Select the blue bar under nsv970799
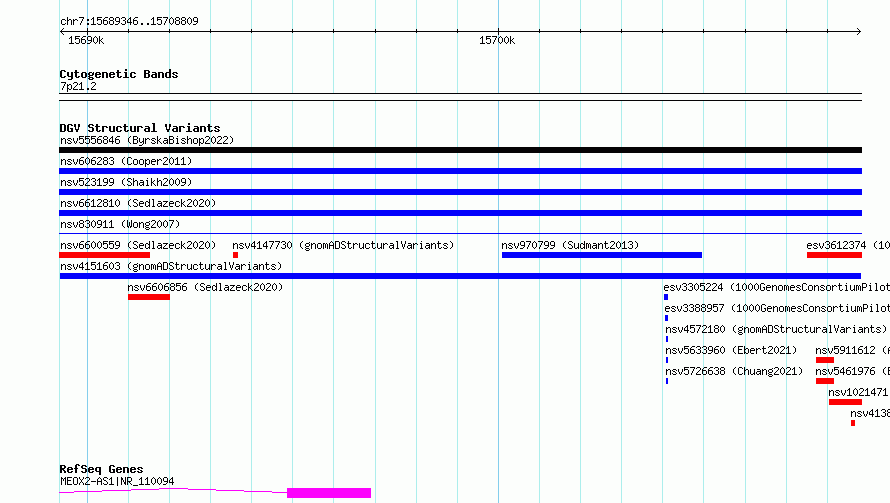 (602, 255)
